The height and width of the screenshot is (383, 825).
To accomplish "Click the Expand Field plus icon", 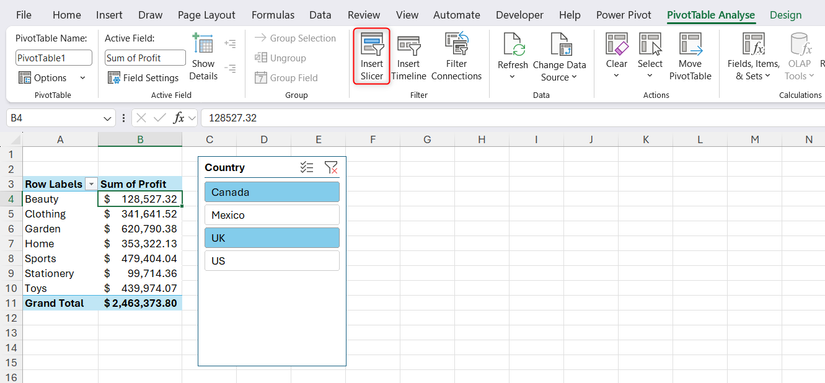I will [x=230, y=44].
